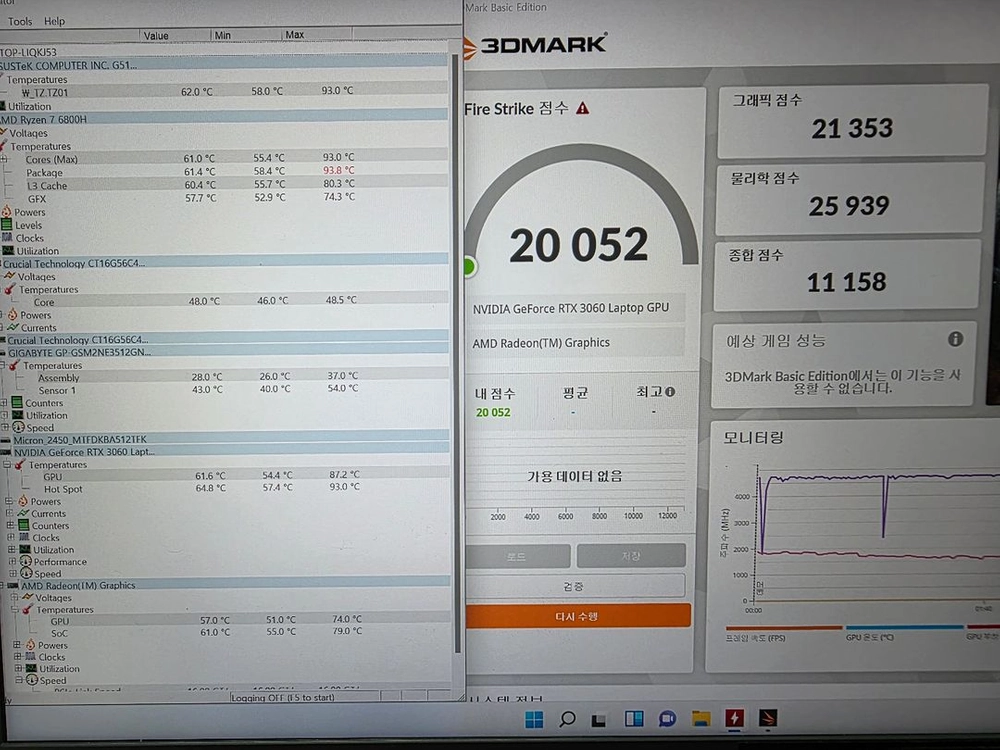Screen dimensions: 1000x750
Task: Click the info icon next to 최고
Action: click(x=670, y=392)
